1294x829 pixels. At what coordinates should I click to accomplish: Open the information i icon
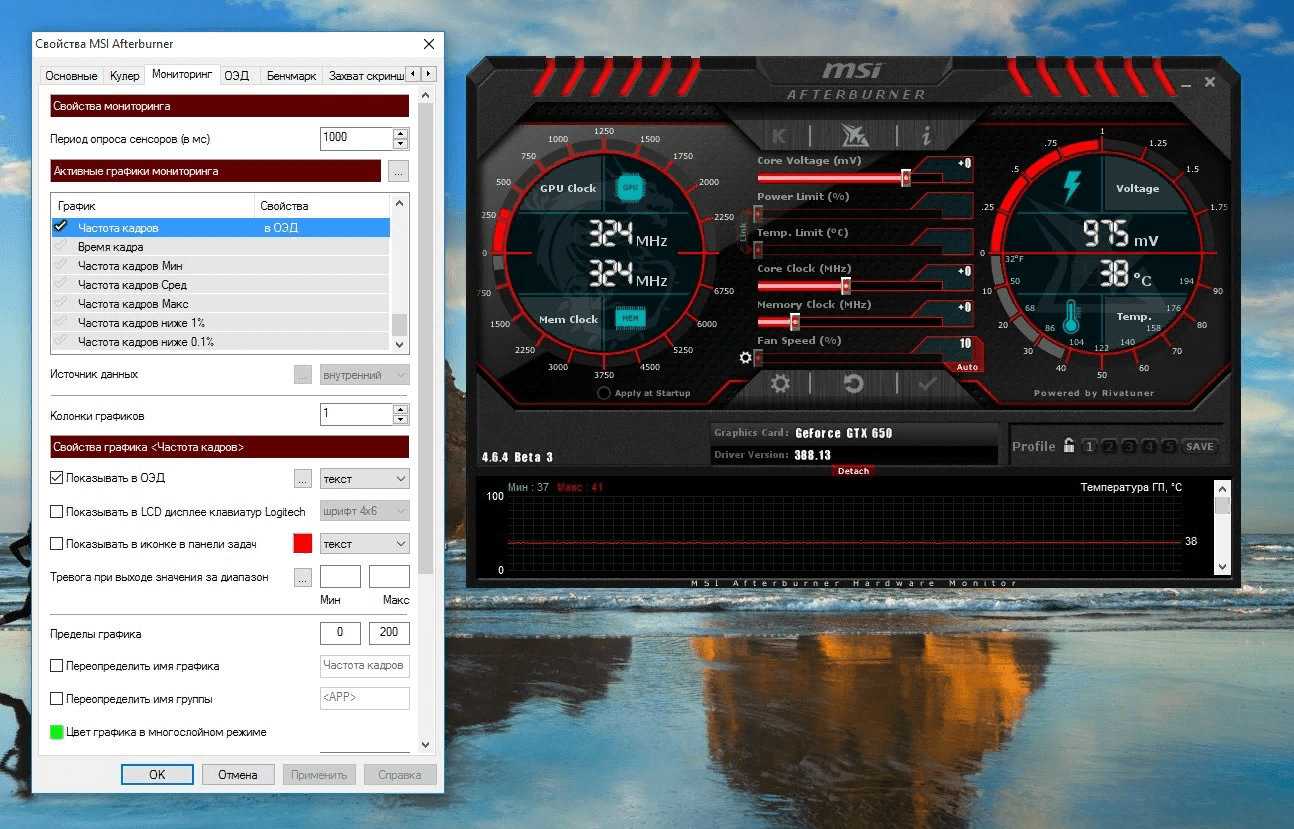[x=926, y=136]
